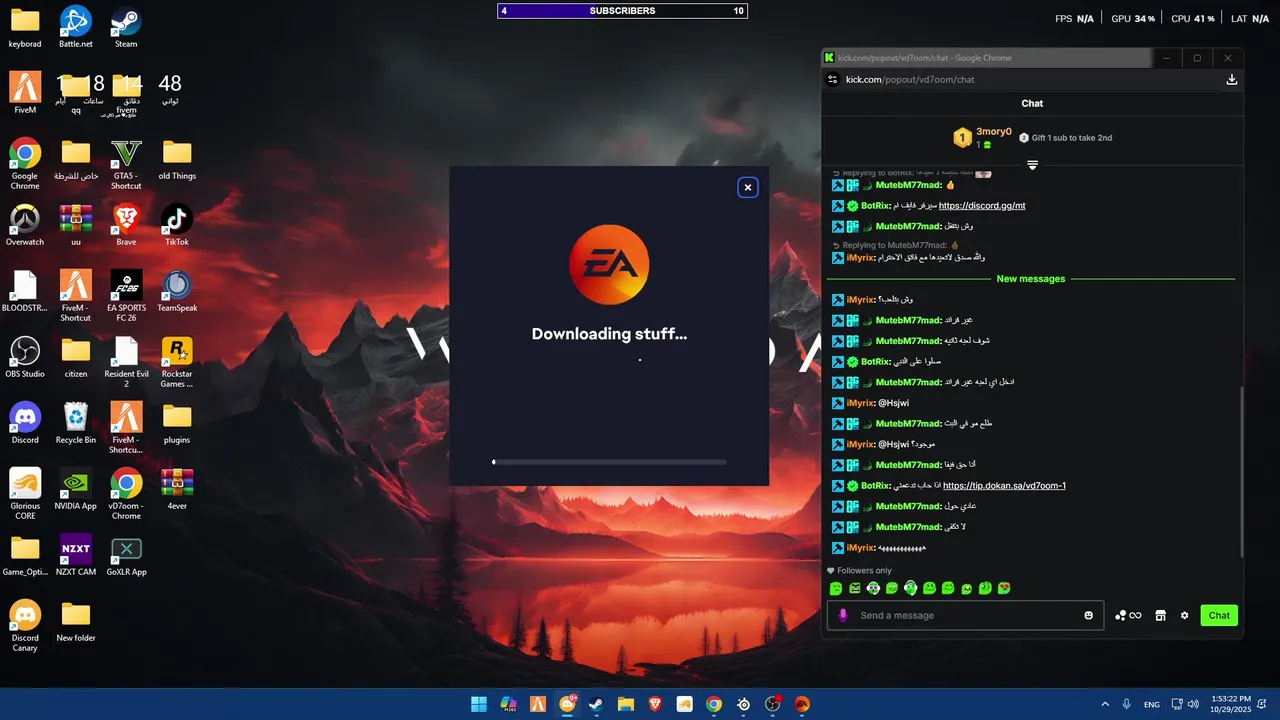Show hidden system tray icons
Screen dimensions: 1280x720
pos(1105,704)
